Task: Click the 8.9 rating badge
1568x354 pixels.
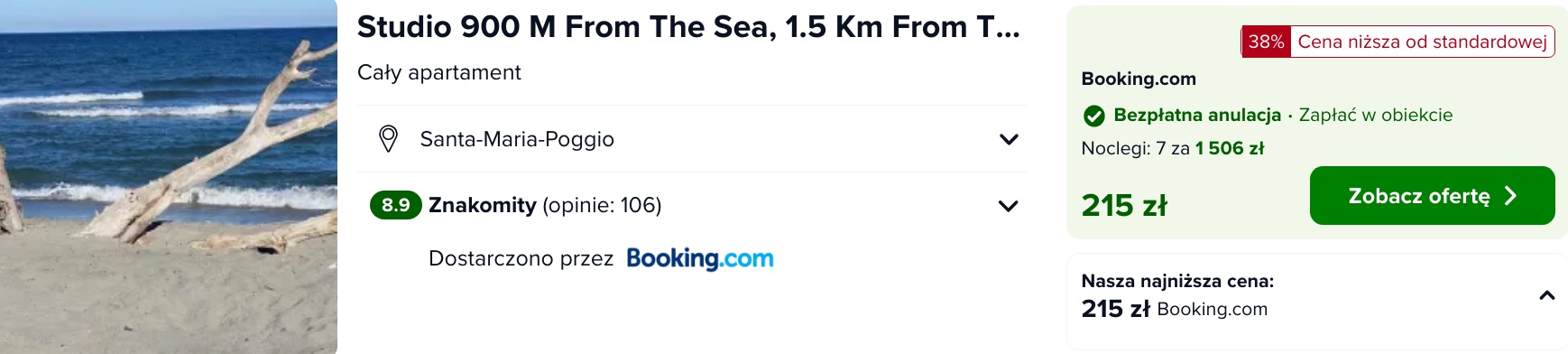Action: [x=395, y=205]
